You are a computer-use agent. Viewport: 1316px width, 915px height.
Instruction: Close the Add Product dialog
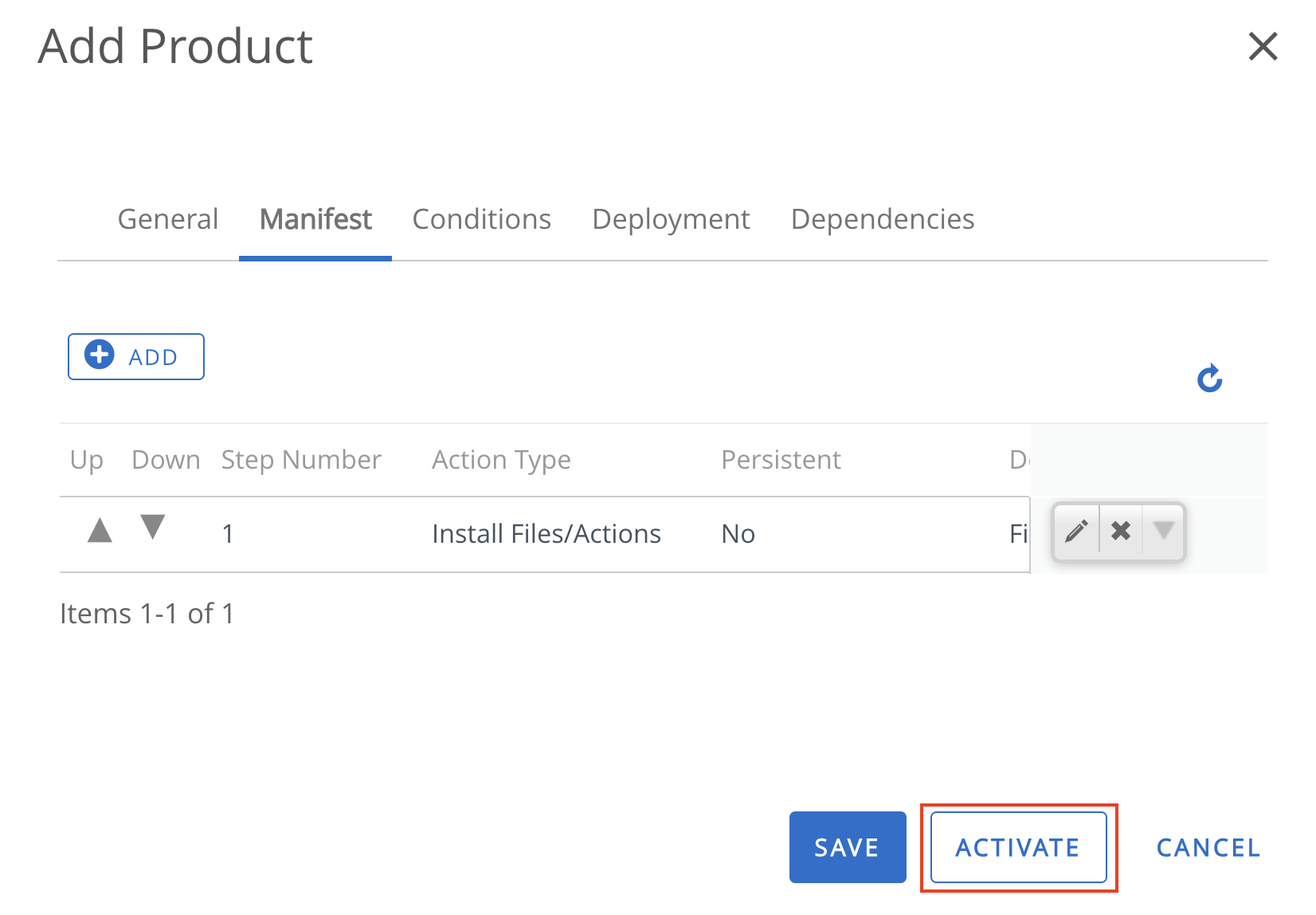point(1263,47)
